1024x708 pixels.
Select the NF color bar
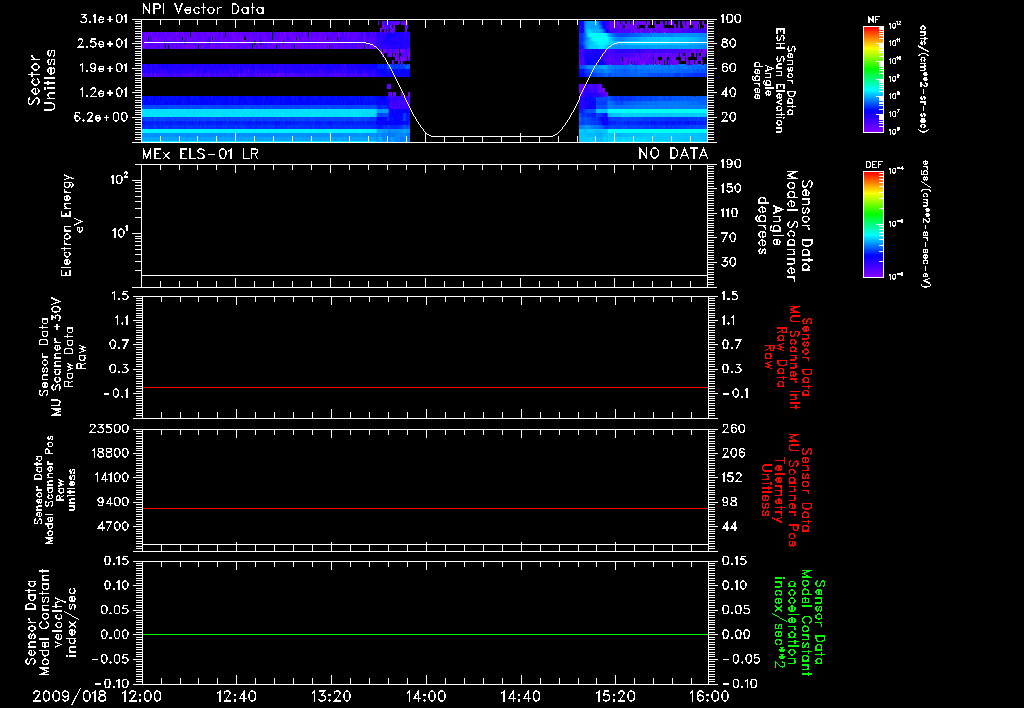874,78
